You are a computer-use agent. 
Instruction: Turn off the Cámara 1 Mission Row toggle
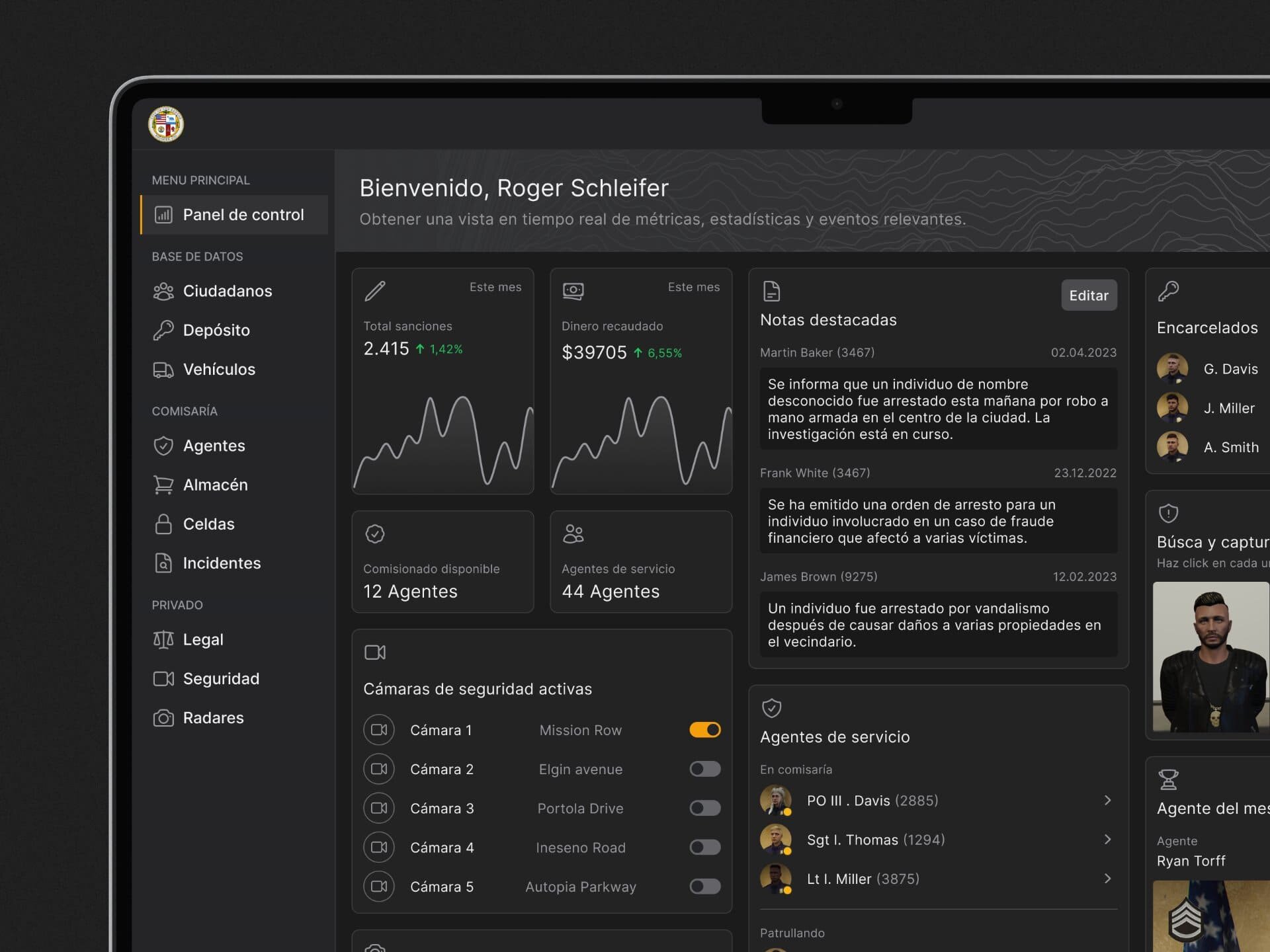[x=705, y=730]
